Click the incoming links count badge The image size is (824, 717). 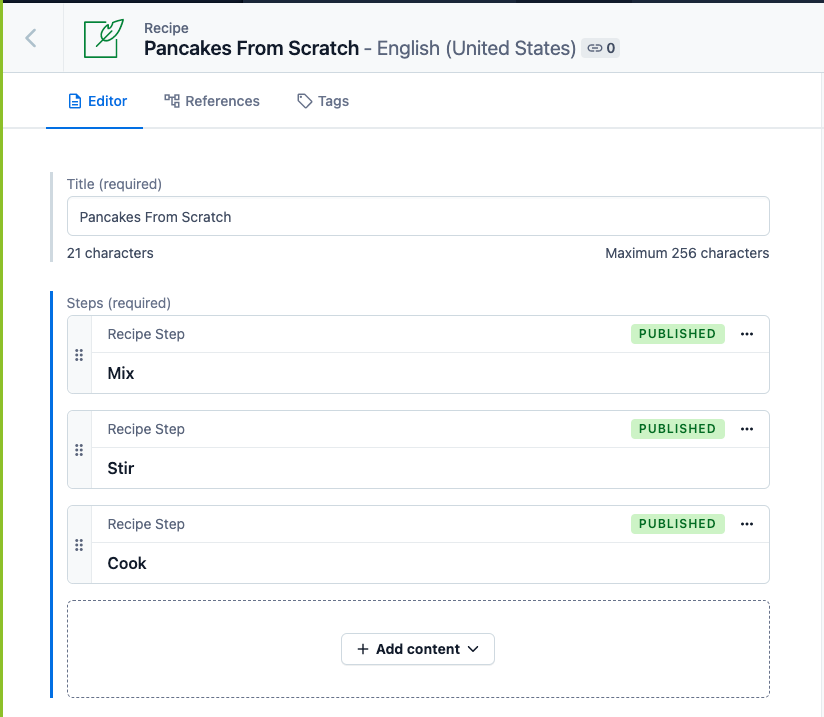[601, 48]
